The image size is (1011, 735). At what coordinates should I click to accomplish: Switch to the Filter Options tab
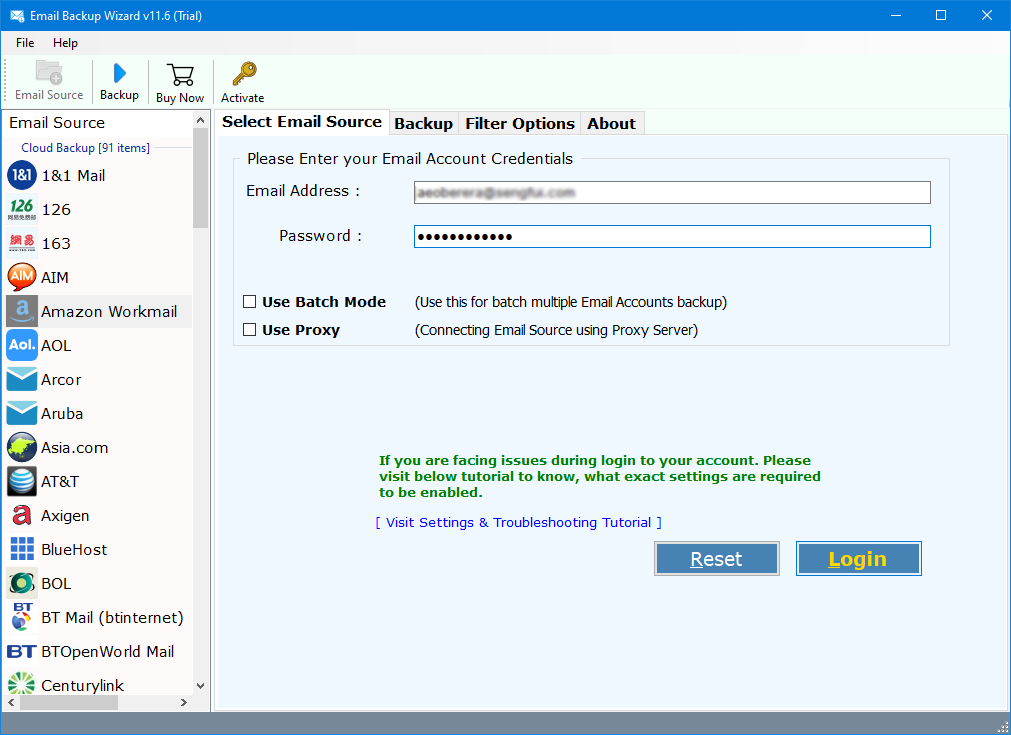click(520, 124)
